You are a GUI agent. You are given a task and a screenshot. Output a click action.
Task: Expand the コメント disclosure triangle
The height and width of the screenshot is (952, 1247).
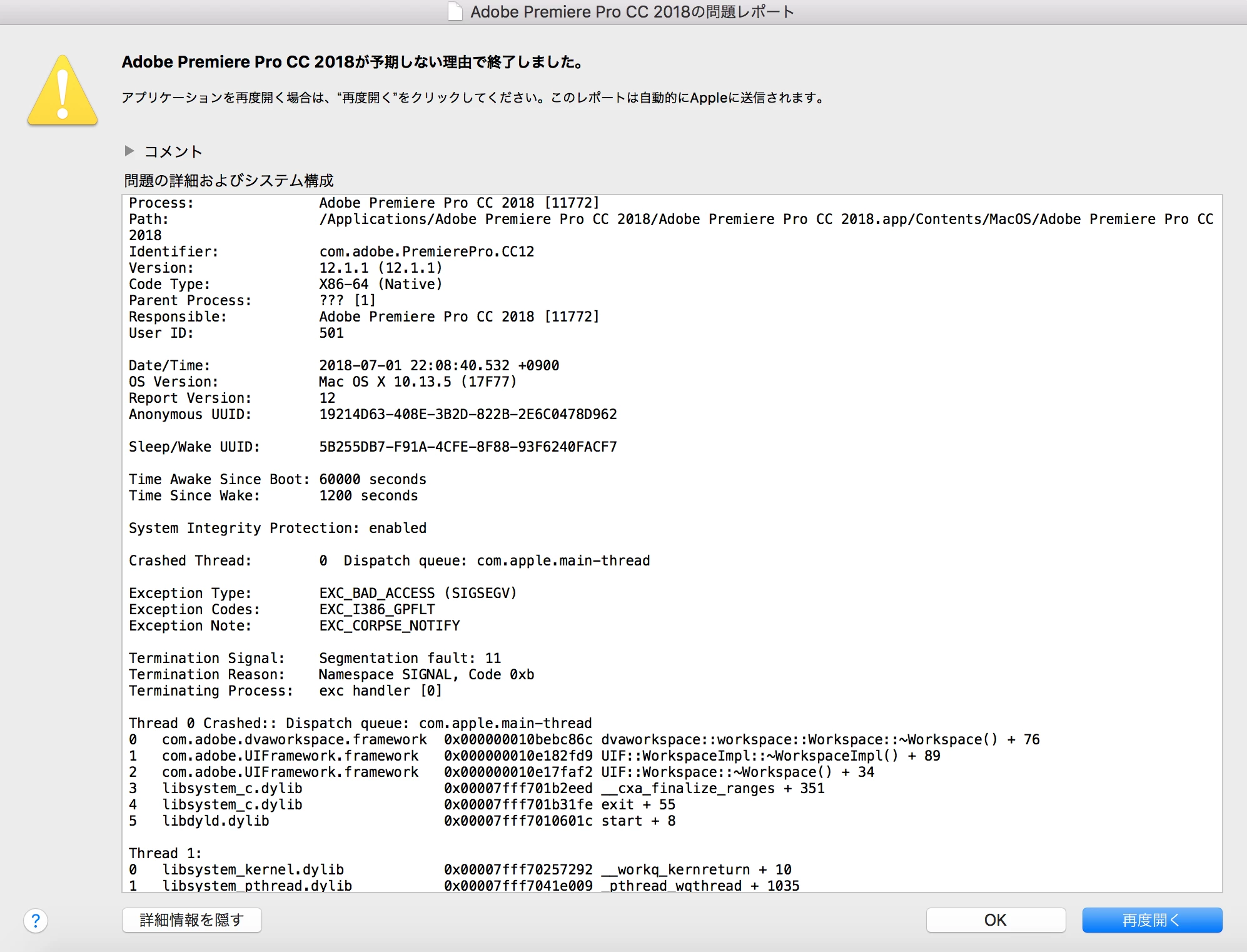(129, 151)
